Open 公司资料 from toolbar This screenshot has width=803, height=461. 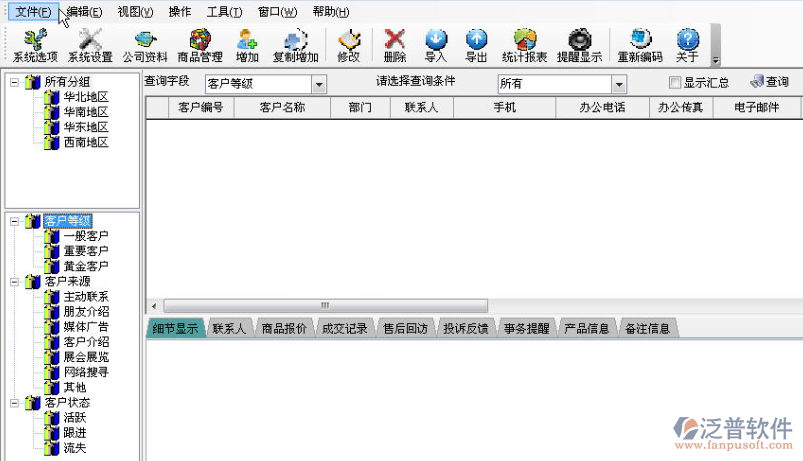pyautogui.click(x=145, y=45)
